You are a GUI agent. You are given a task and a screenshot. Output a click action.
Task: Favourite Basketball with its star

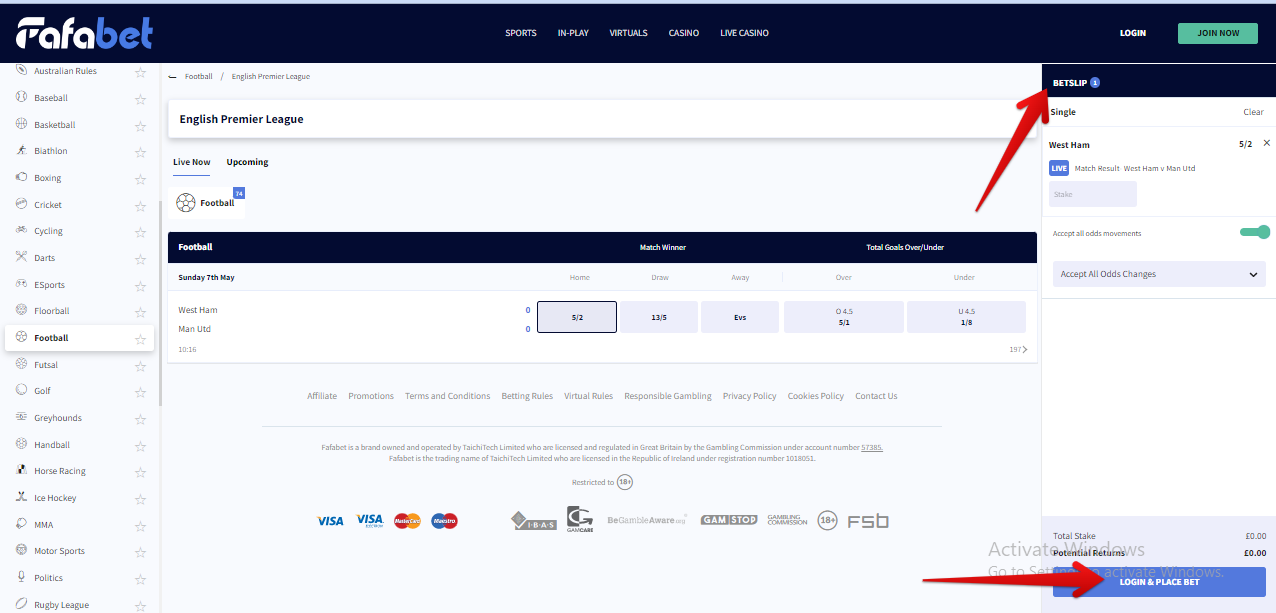click(x=140, y=125)
